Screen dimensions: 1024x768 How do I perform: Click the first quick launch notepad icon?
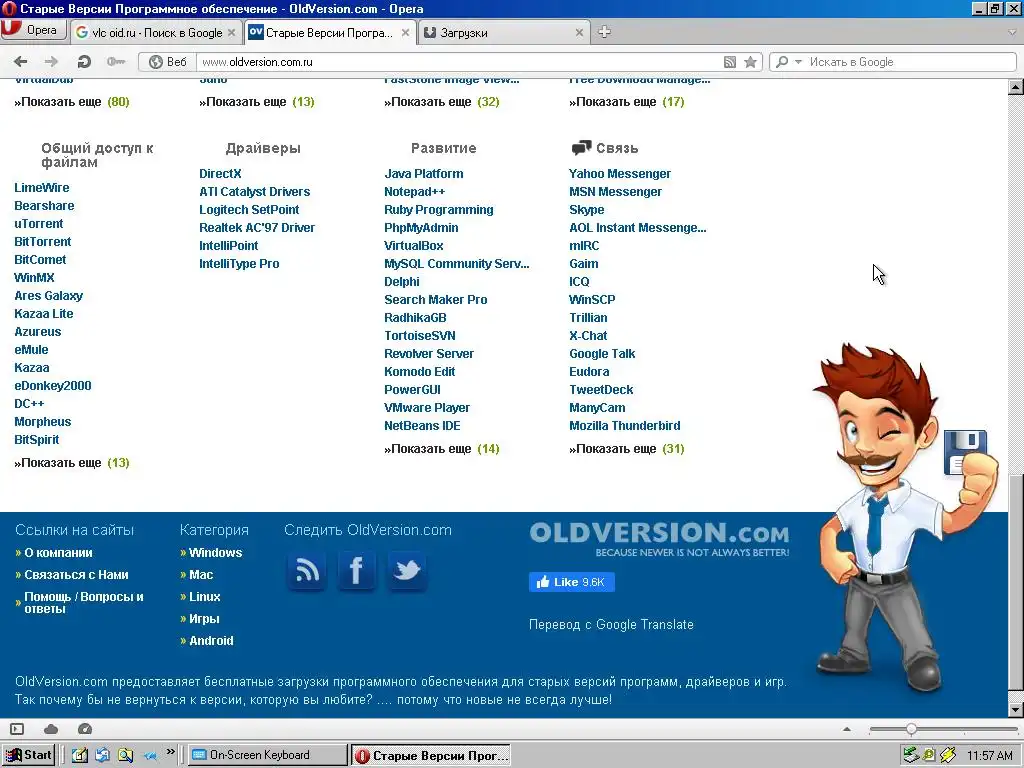pos(80,756)
